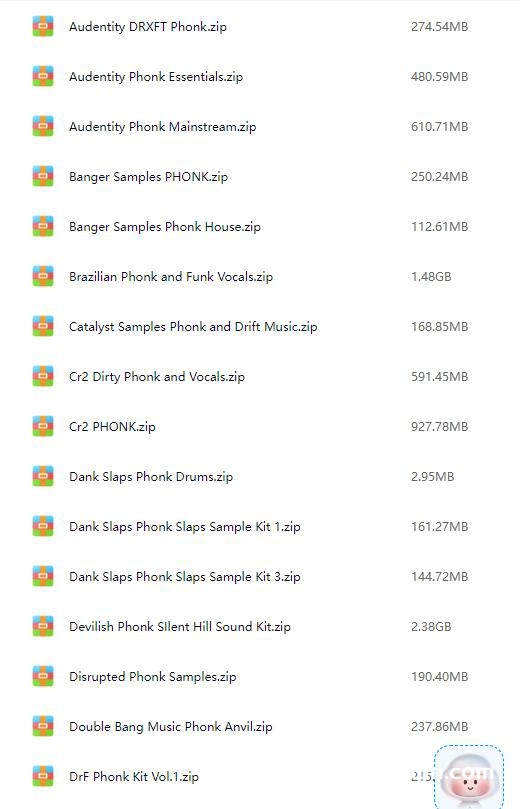Open Dank Slaps Phonk Slaps Sample Kit 1.zip

coord(185,527)
